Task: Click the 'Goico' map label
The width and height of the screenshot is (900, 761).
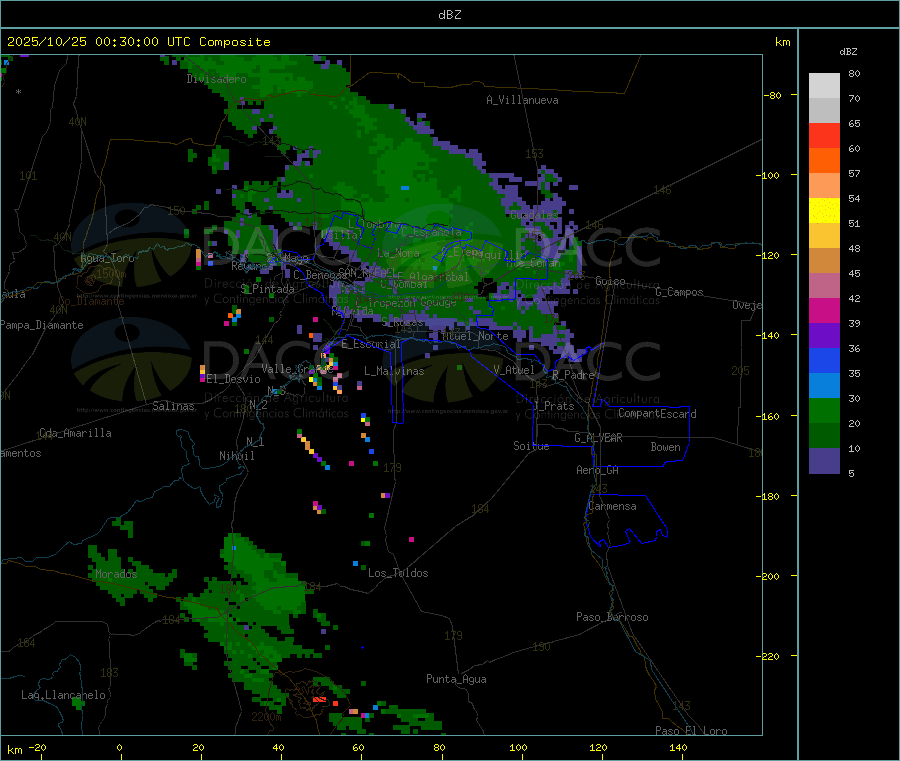Action: (610, 282)
